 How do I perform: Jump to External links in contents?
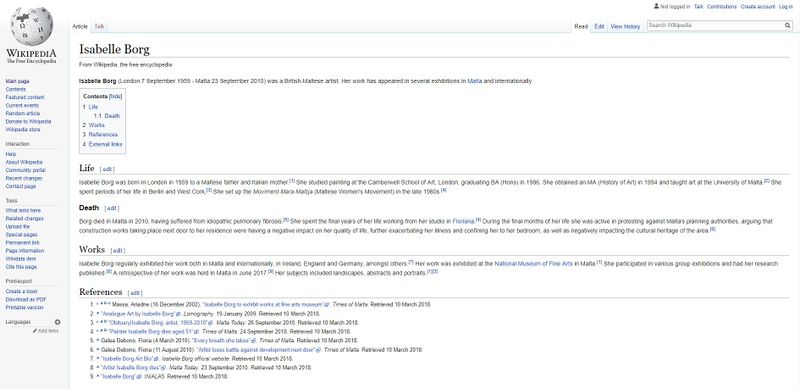(105, 144)
